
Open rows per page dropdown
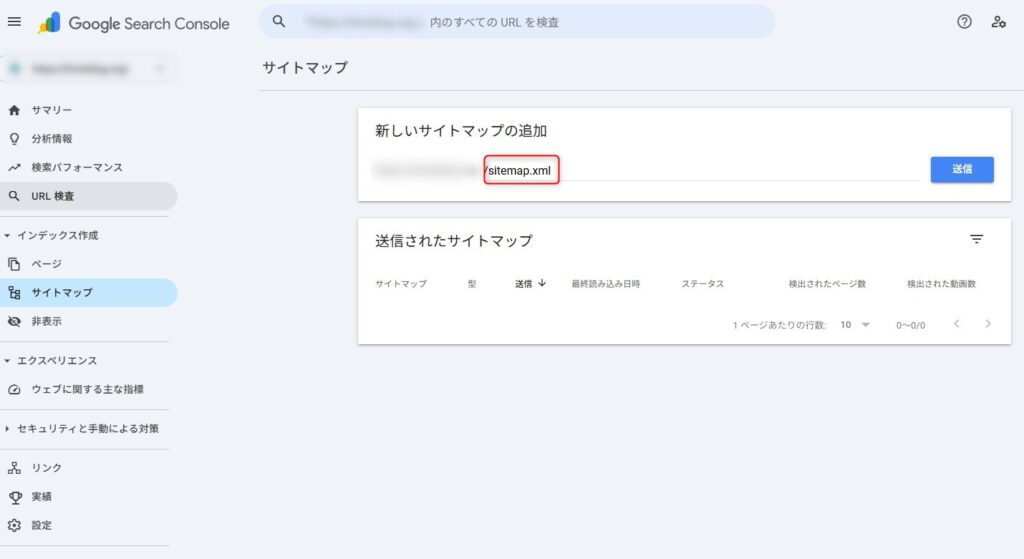pos(855,325)
